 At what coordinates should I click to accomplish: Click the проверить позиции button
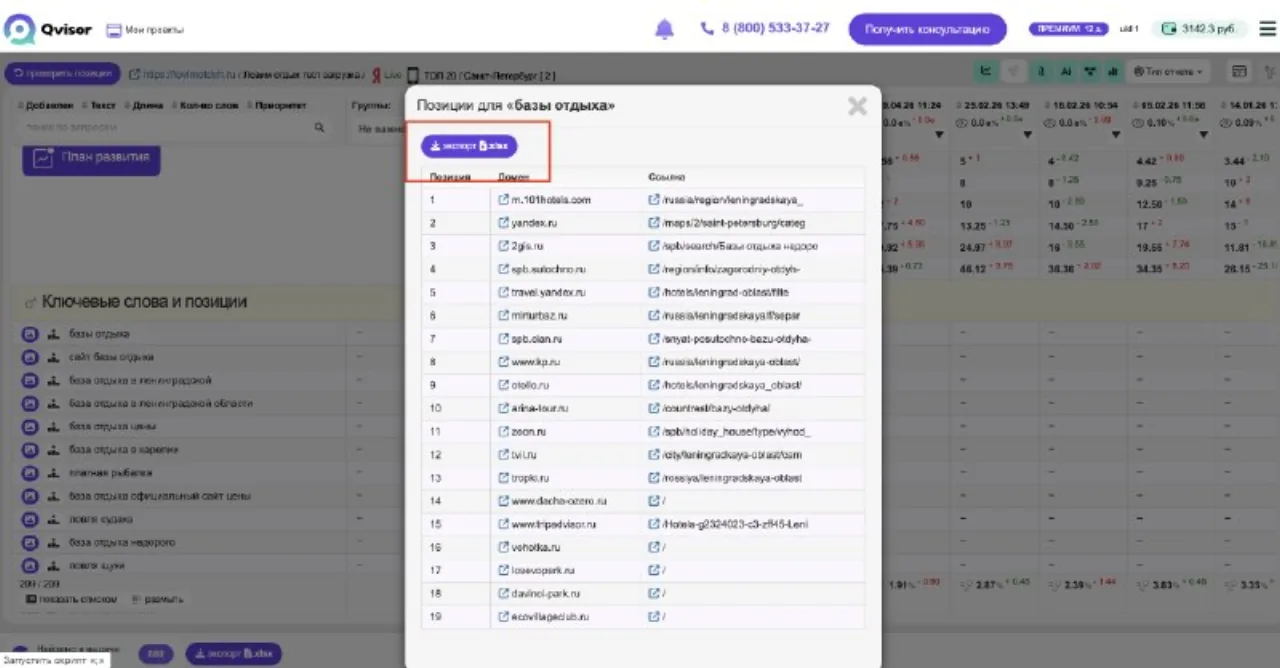[62, 74]
